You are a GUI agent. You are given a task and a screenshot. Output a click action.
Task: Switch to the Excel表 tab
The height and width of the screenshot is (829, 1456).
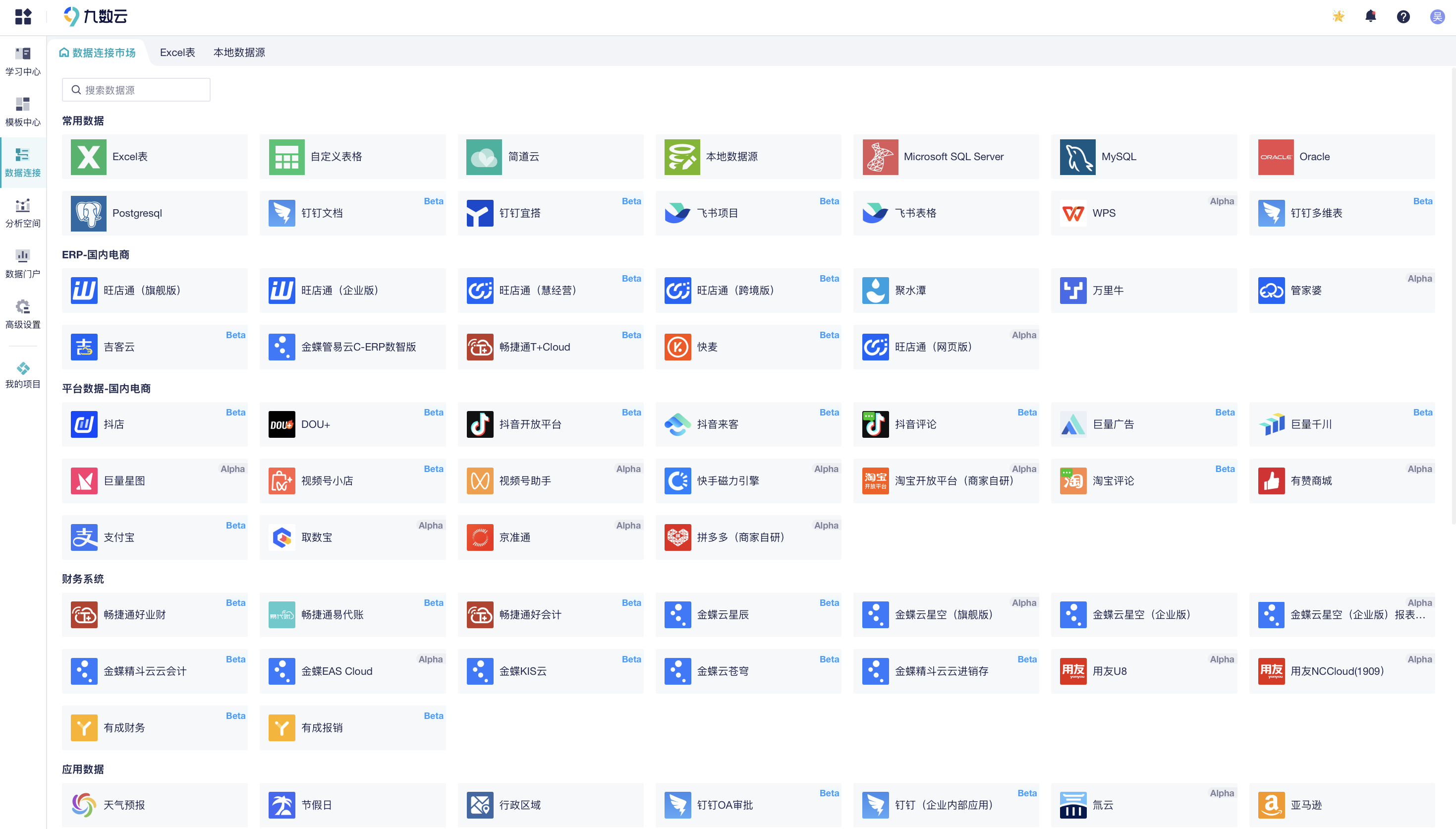tap(177, 53)
